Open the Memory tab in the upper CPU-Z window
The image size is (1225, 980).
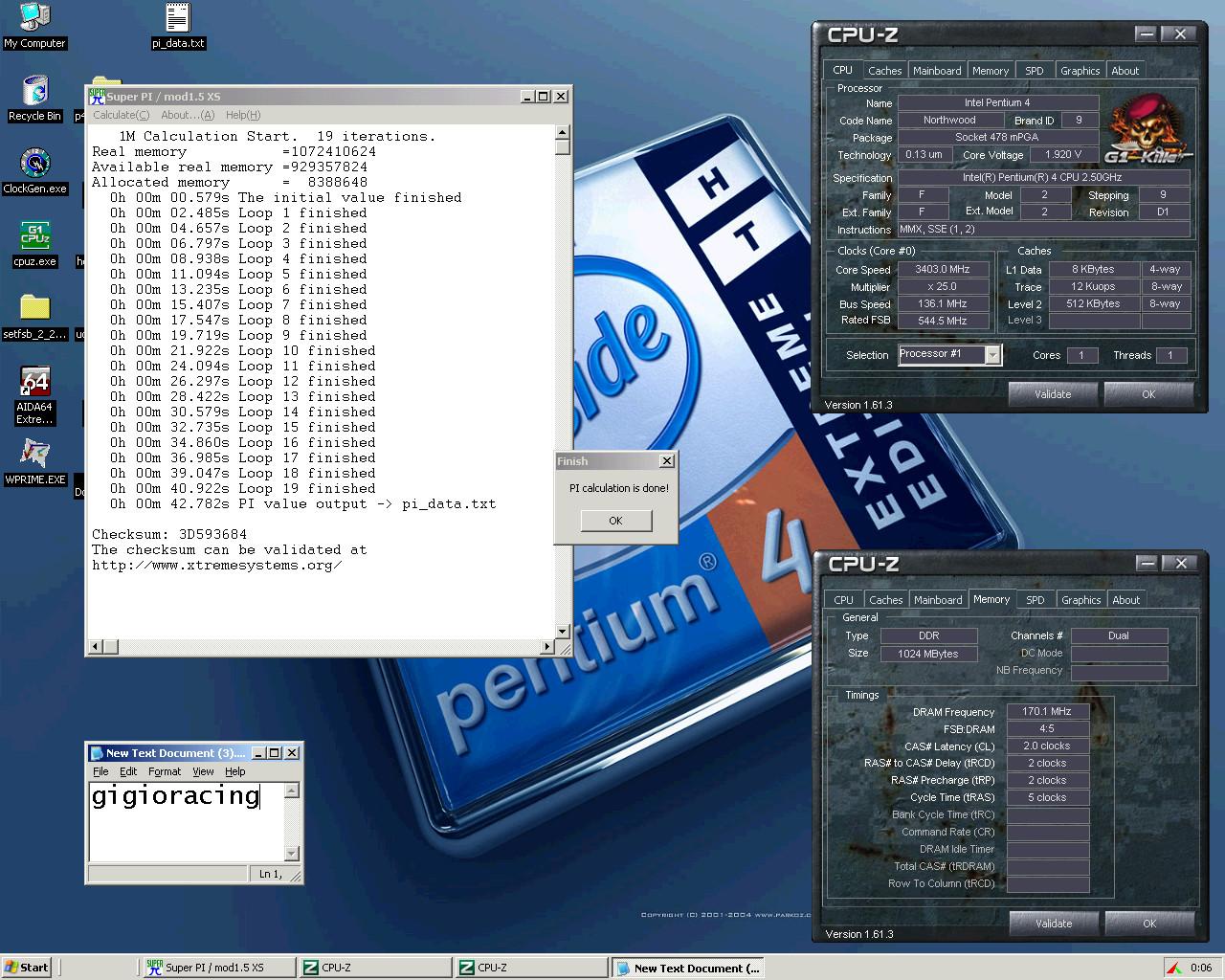pyautogui.click(x=990, y=71)
